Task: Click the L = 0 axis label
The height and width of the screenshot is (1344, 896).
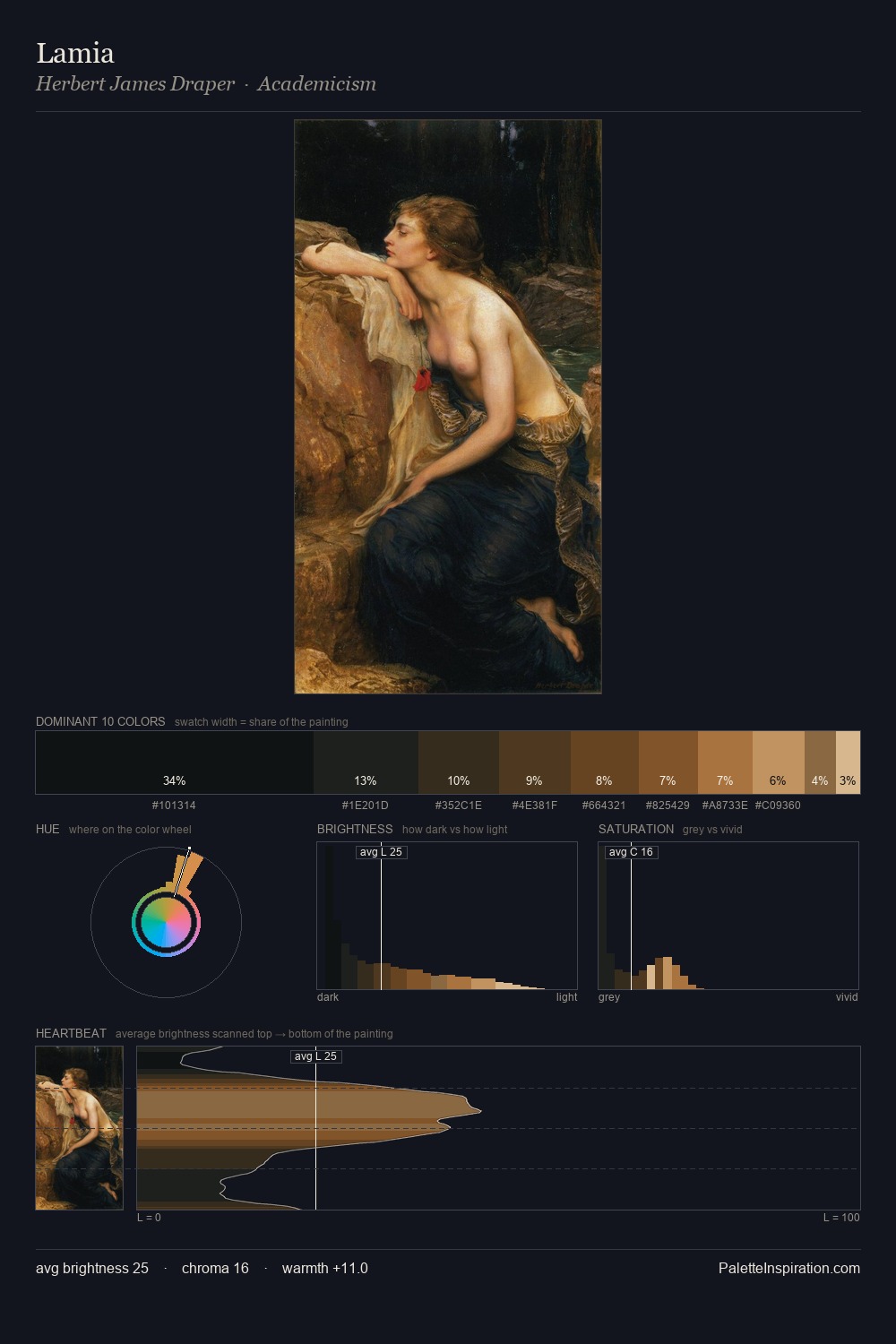Action: point(149,1218)
